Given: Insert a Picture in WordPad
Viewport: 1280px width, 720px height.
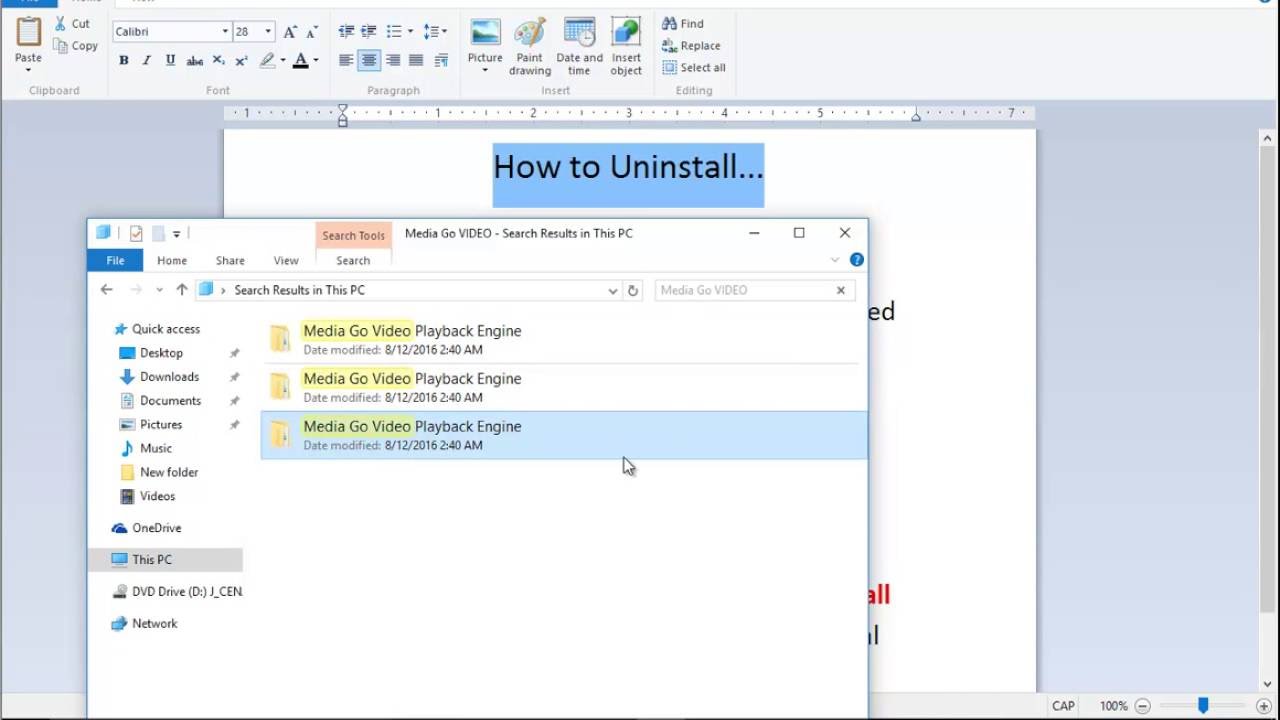Looking at the screenshot, I should coord(485,45).
